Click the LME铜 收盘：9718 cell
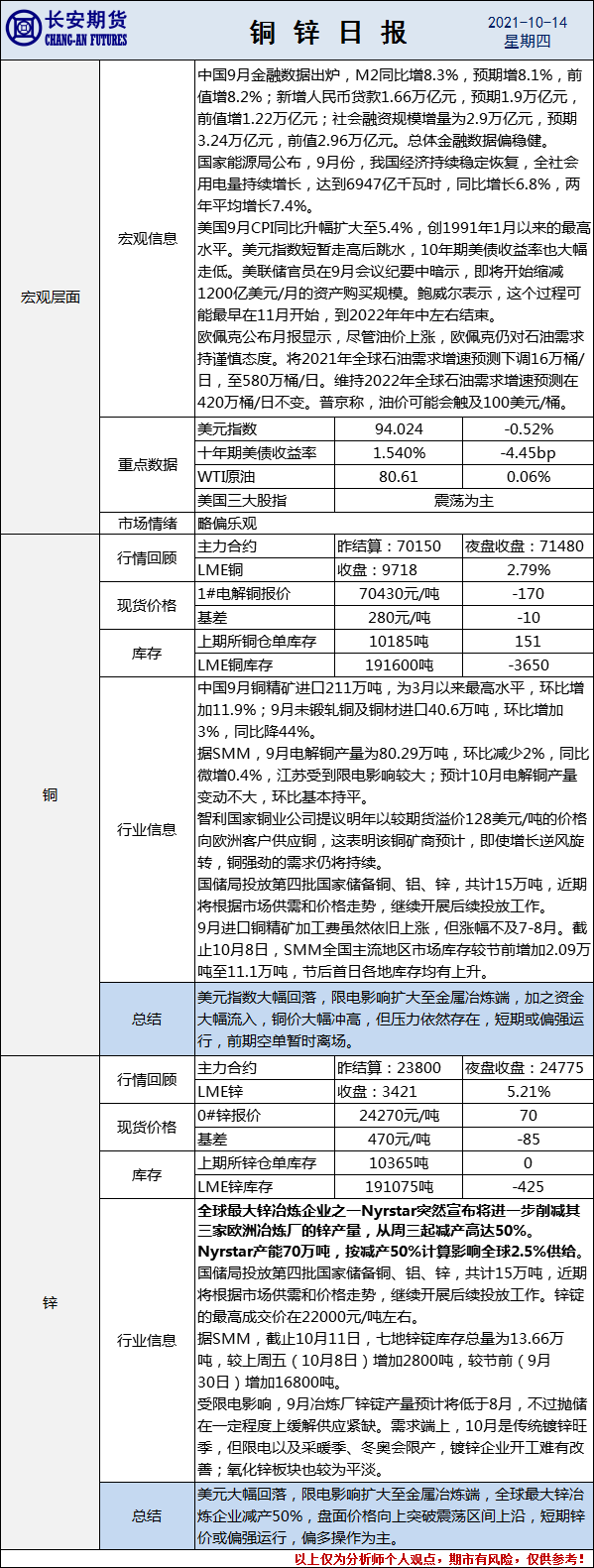Viewport: 594px width, 1568px height. 399,569
